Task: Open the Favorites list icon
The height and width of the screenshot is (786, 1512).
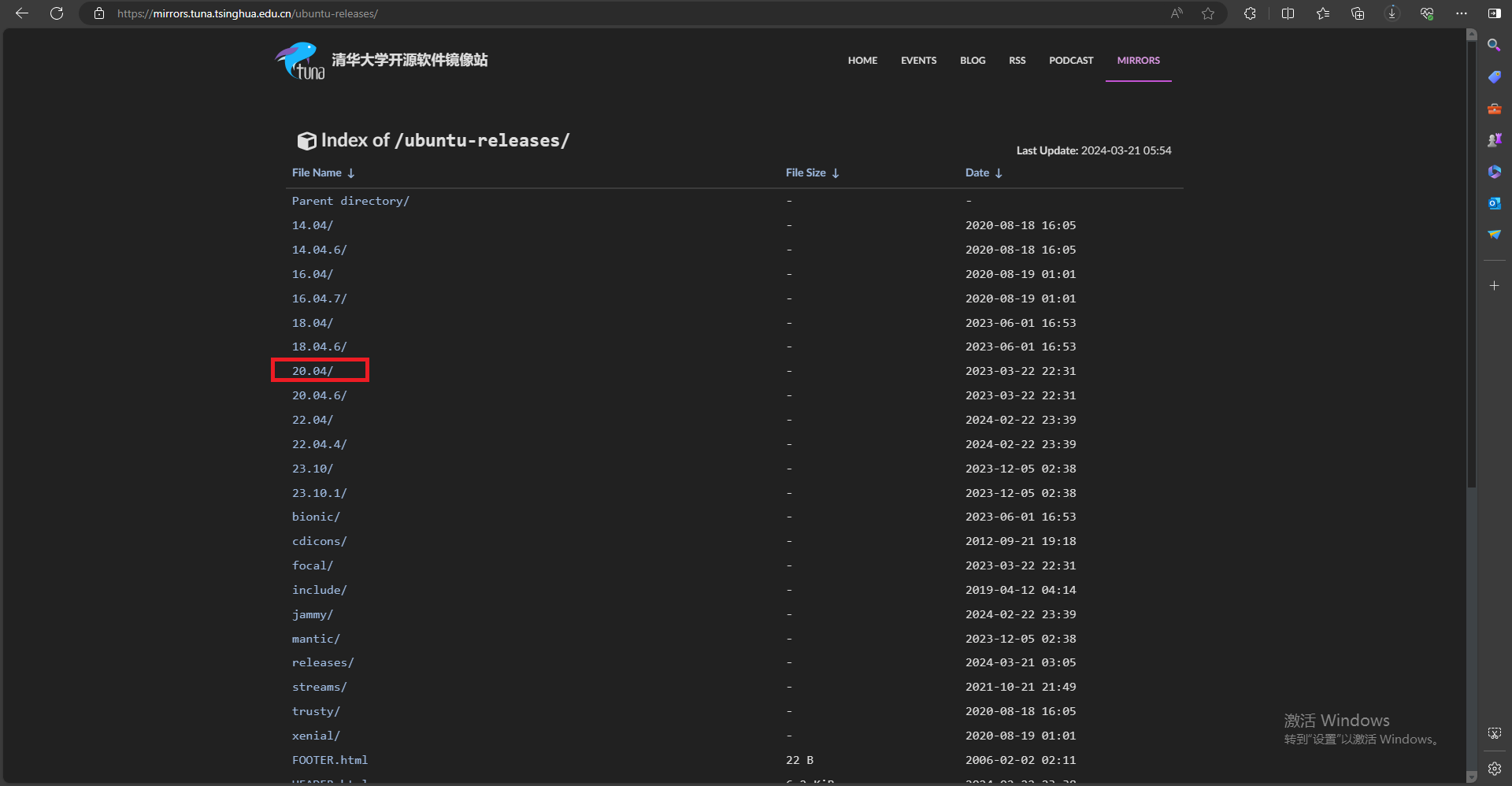Action: tap(1323, 13)
